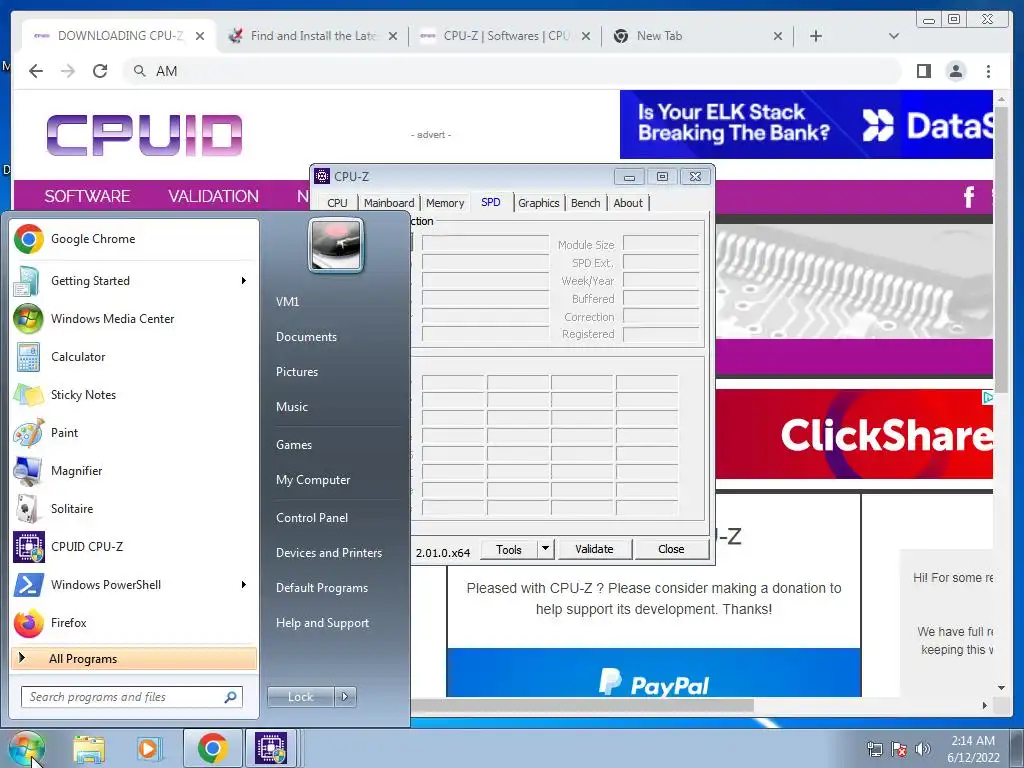Open Windows PowerShell entry
1024x768 pixels.
[x=134, y=584]
